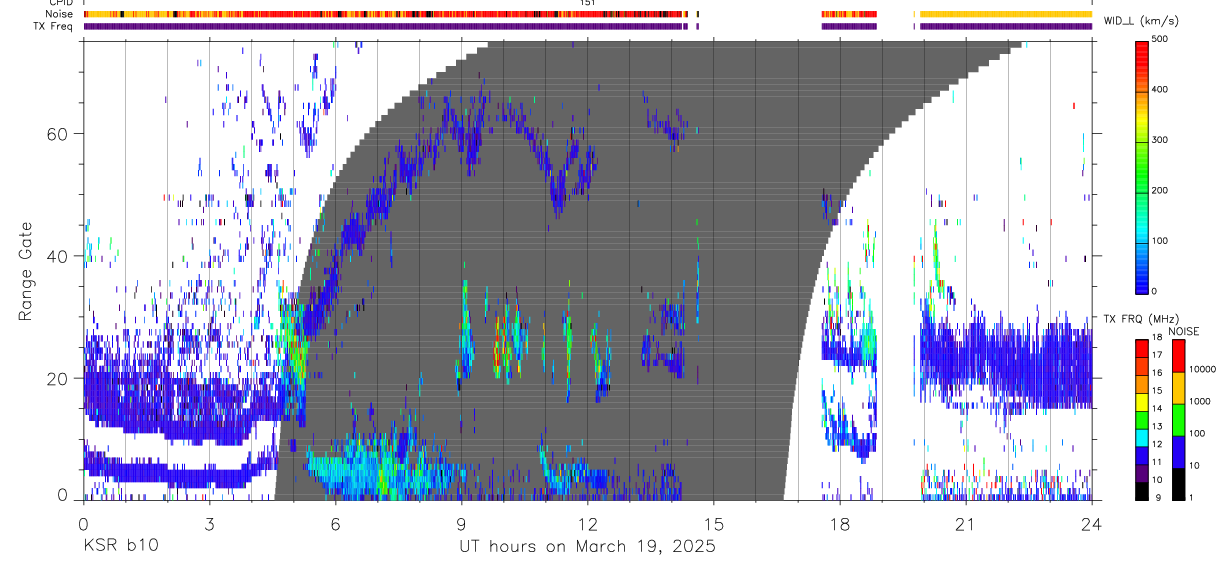Click the x-axis tick label '15' hours
Screen dimensions: 1228x567
pyautogui.click(x=713, y=525)
